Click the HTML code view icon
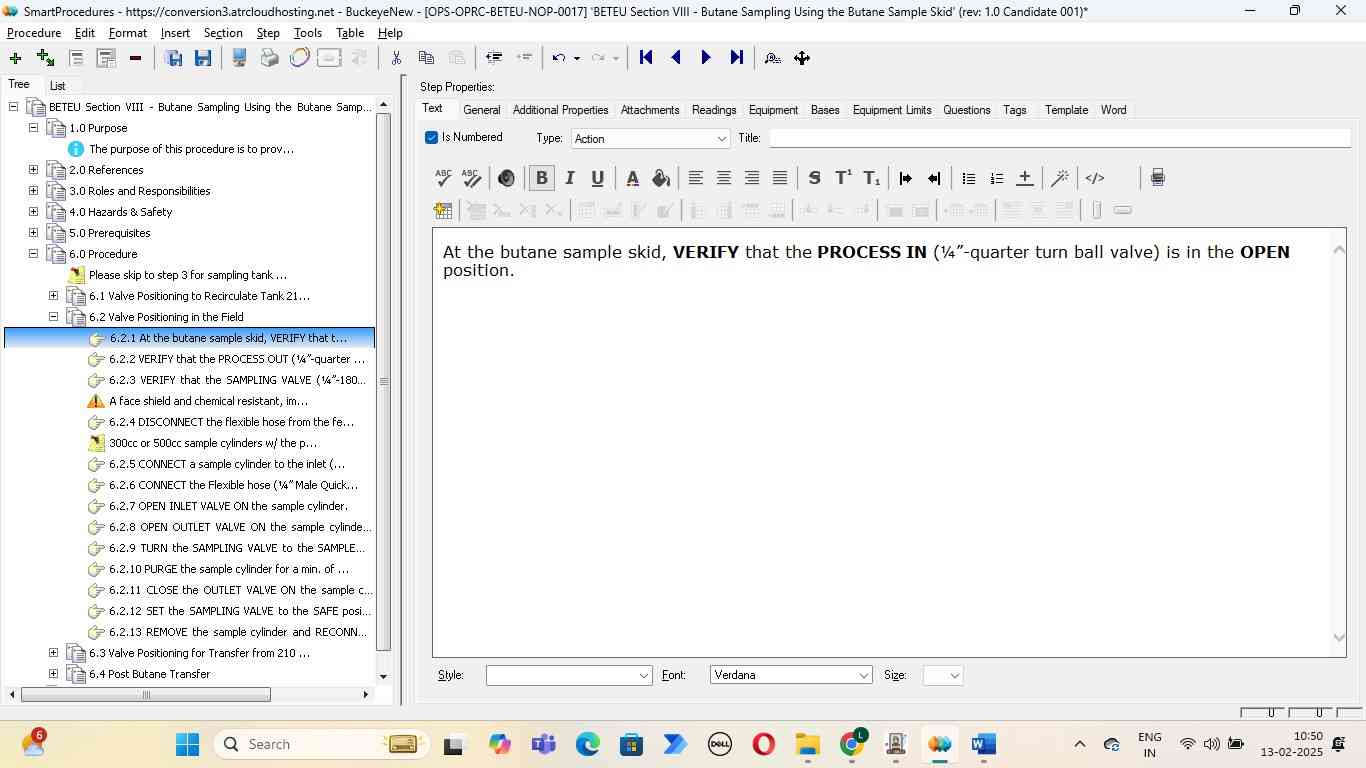 pos(1095,178)
